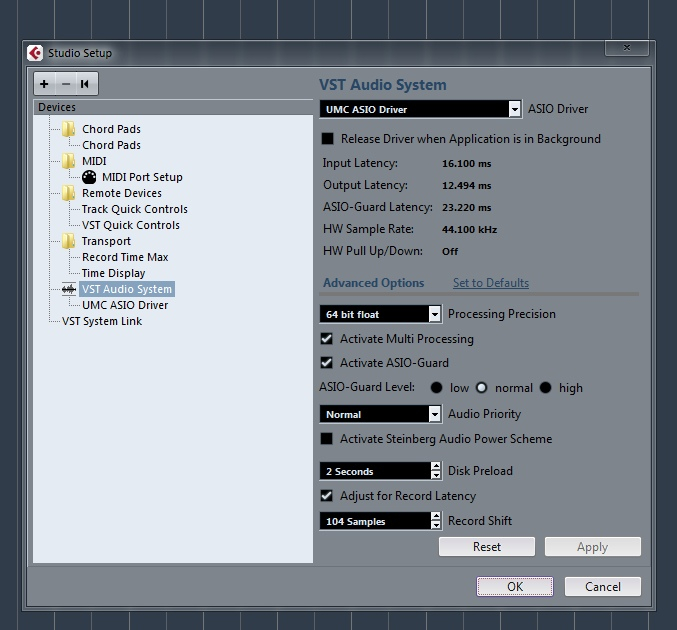Image resolution: width=677 pixels, height=630 pixels.
Task: Select Track Quick Controls item
Action: 135,209
